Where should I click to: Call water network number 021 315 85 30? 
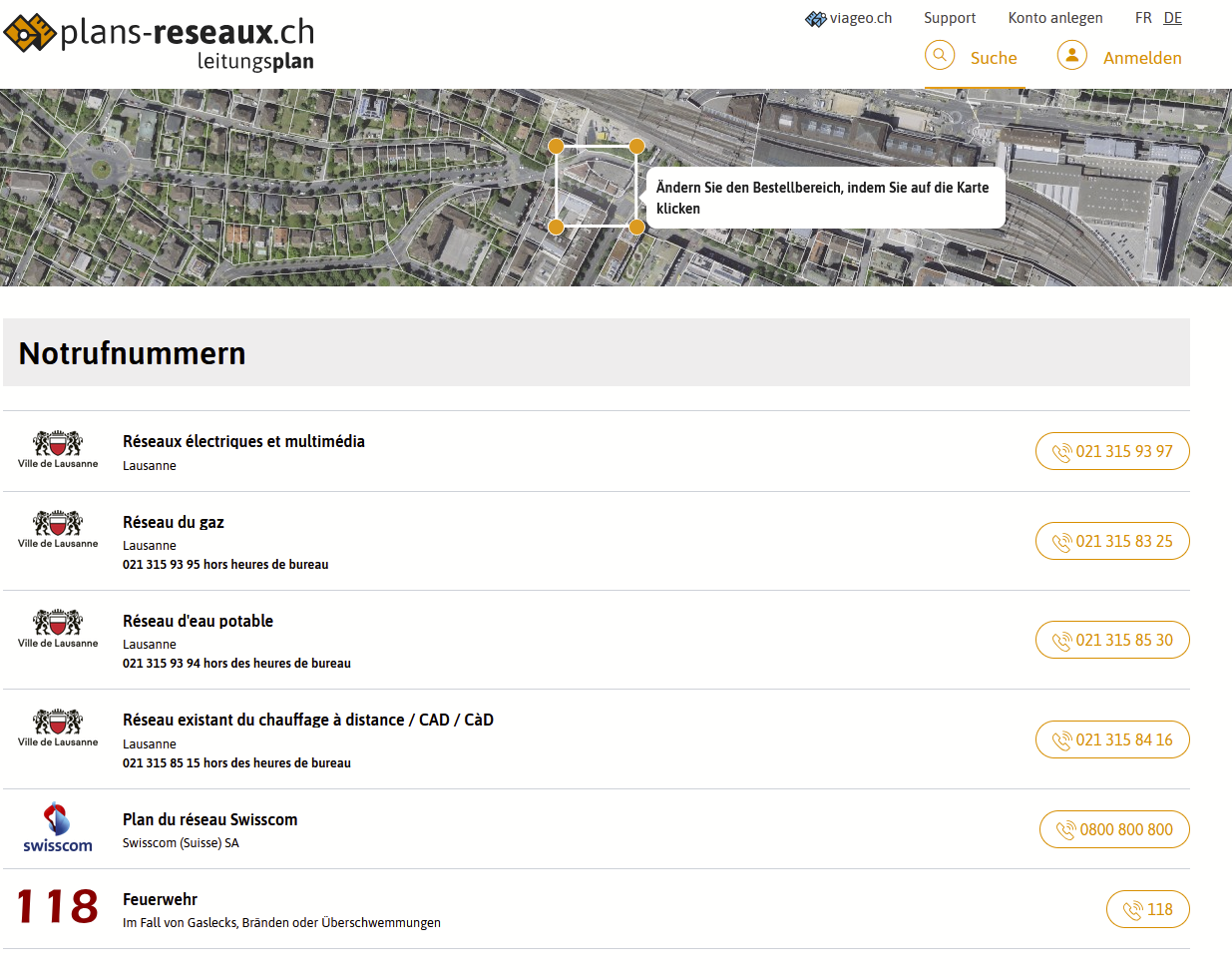pyautogui.click(x=1112, y=640)
